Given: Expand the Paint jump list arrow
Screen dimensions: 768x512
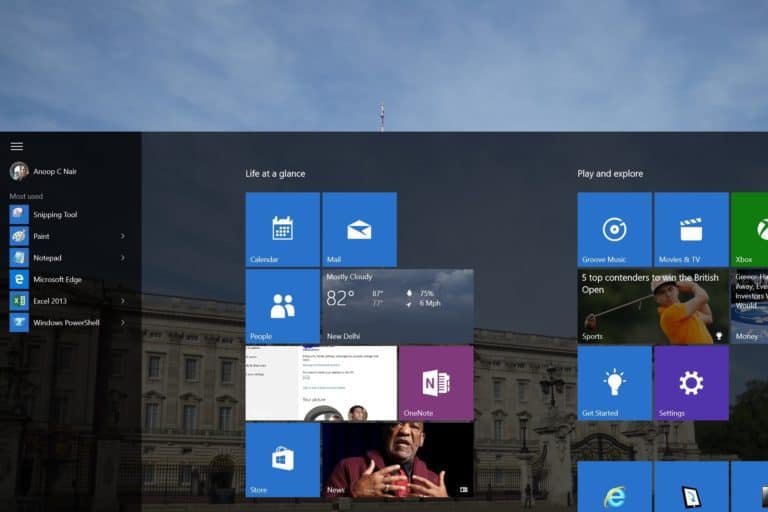Looking at the screenshot, I should click(123, 236).
